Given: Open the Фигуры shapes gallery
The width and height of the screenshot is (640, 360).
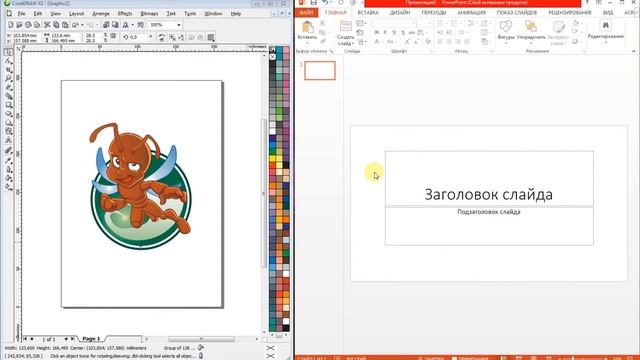Looking at the screenshot, I should [506, 31].
